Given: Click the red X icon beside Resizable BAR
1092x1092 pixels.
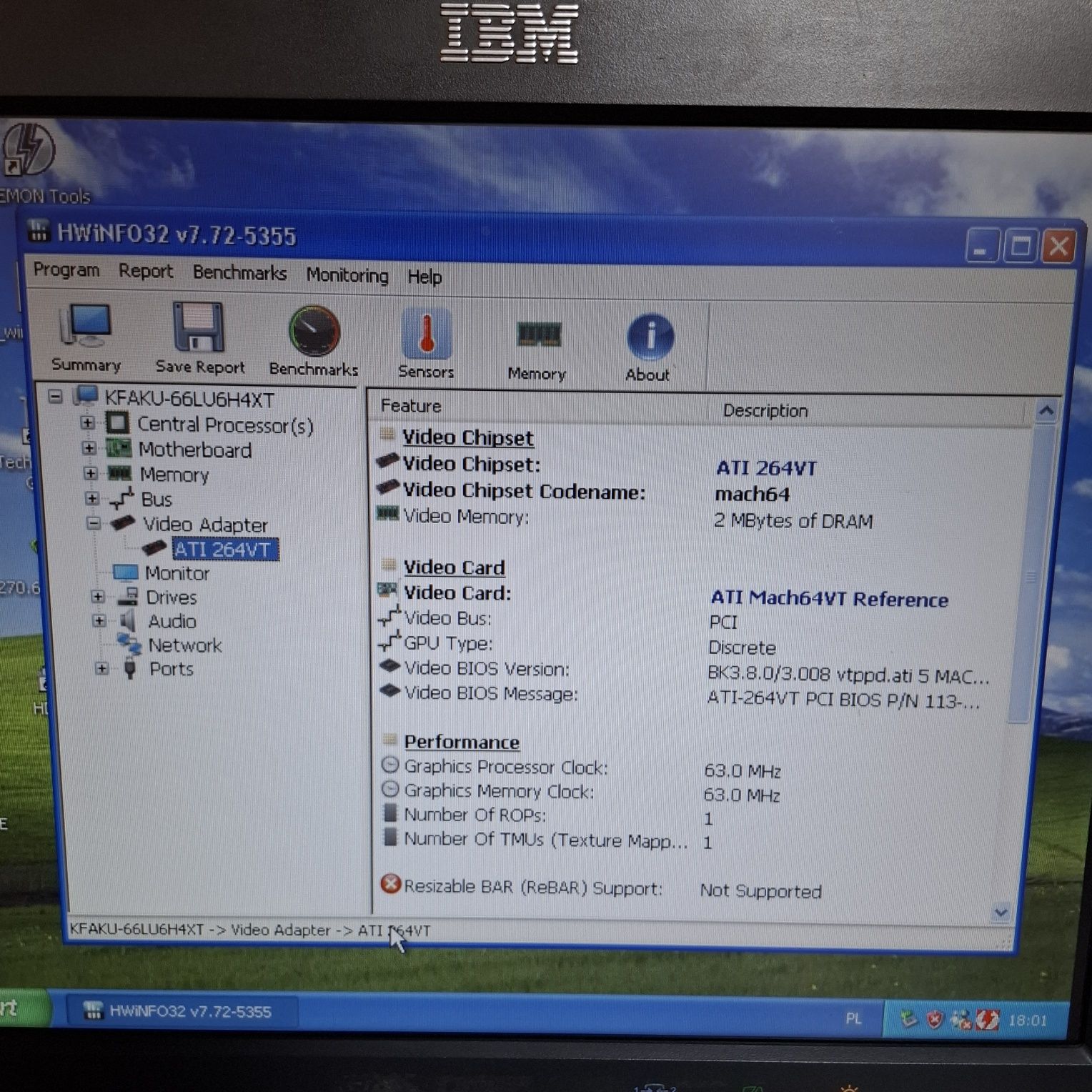Looking at the screenshot, I should click(391, 885).
